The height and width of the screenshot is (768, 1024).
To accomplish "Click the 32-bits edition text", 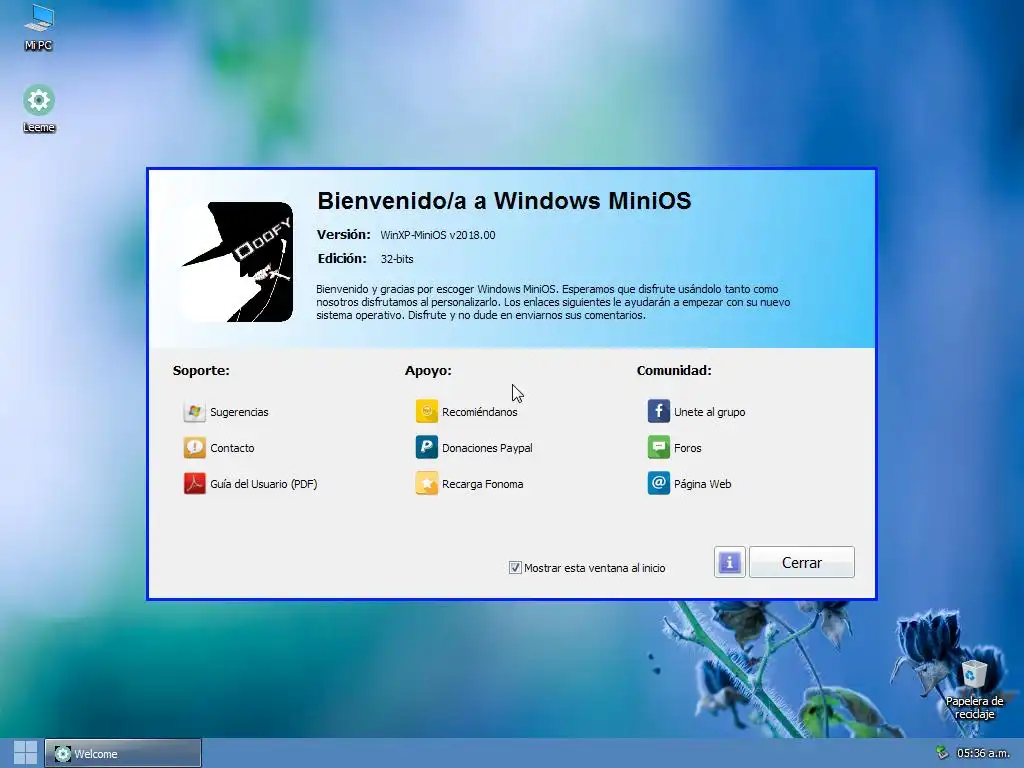I will 397,259.
